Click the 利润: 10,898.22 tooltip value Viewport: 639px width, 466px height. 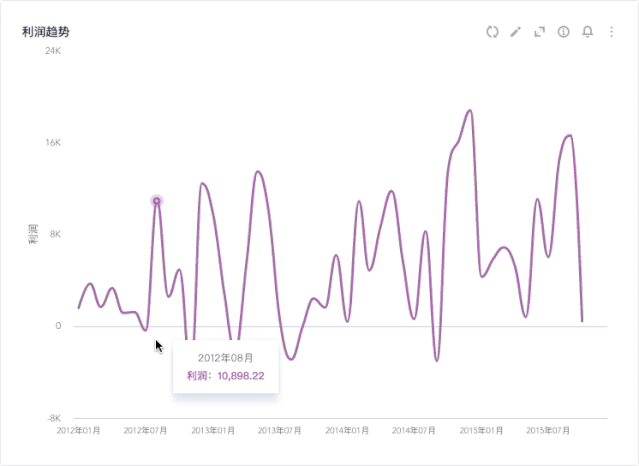click(x=226, y=376)
